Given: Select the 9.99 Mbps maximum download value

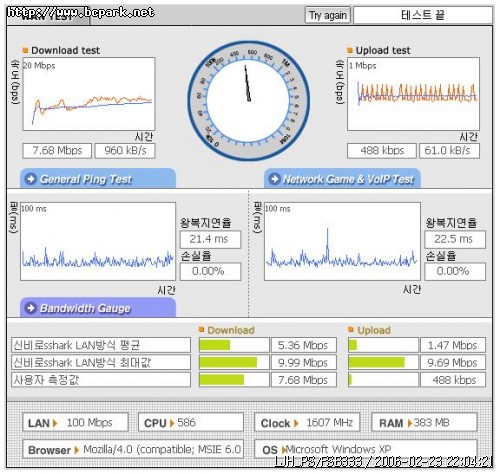Looking at the screenshot, I should (304, 362).
